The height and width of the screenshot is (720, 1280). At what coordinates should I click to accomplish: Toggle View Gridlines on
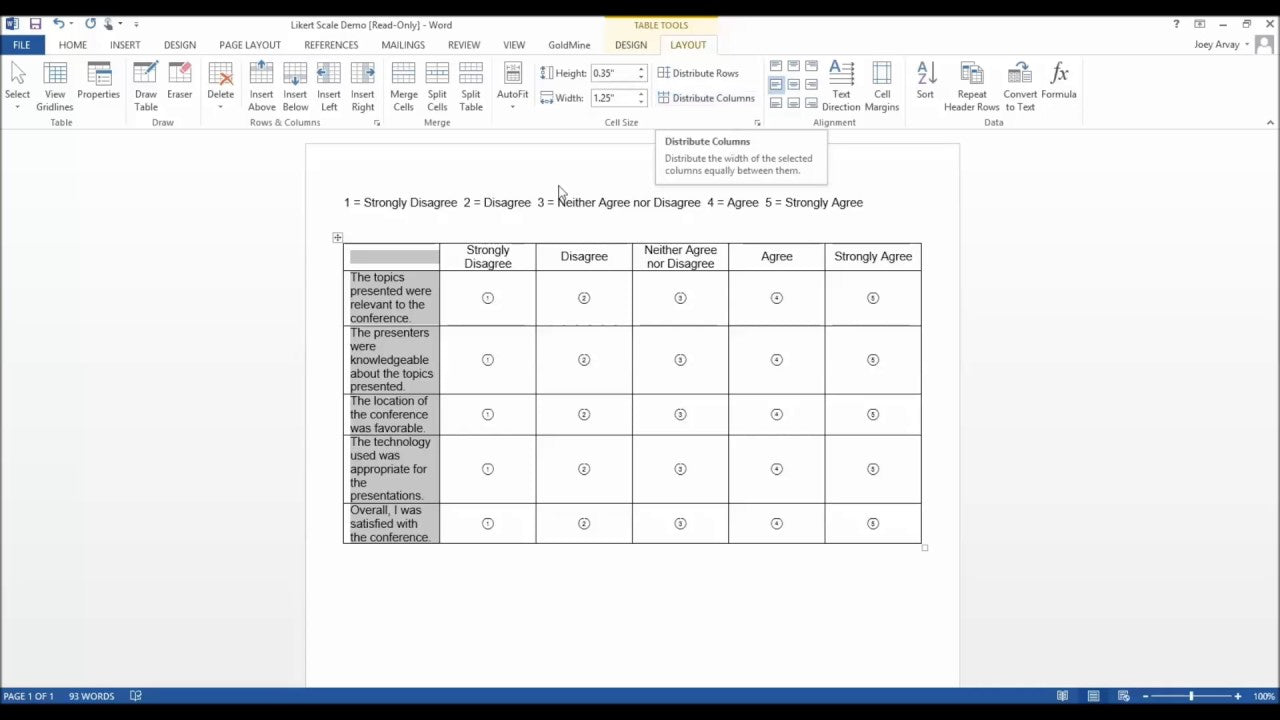(x=54, y=85)
